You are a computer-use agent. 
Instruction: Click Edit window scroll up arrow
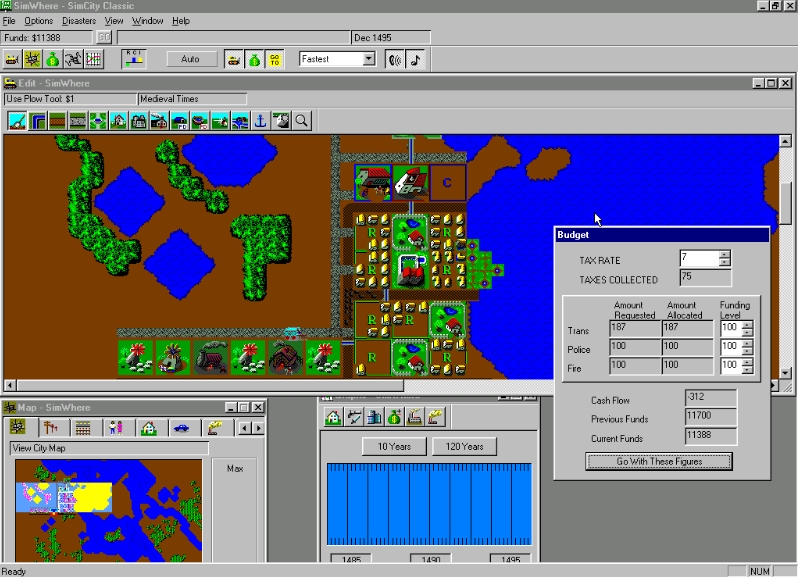[x=785, y=141]
